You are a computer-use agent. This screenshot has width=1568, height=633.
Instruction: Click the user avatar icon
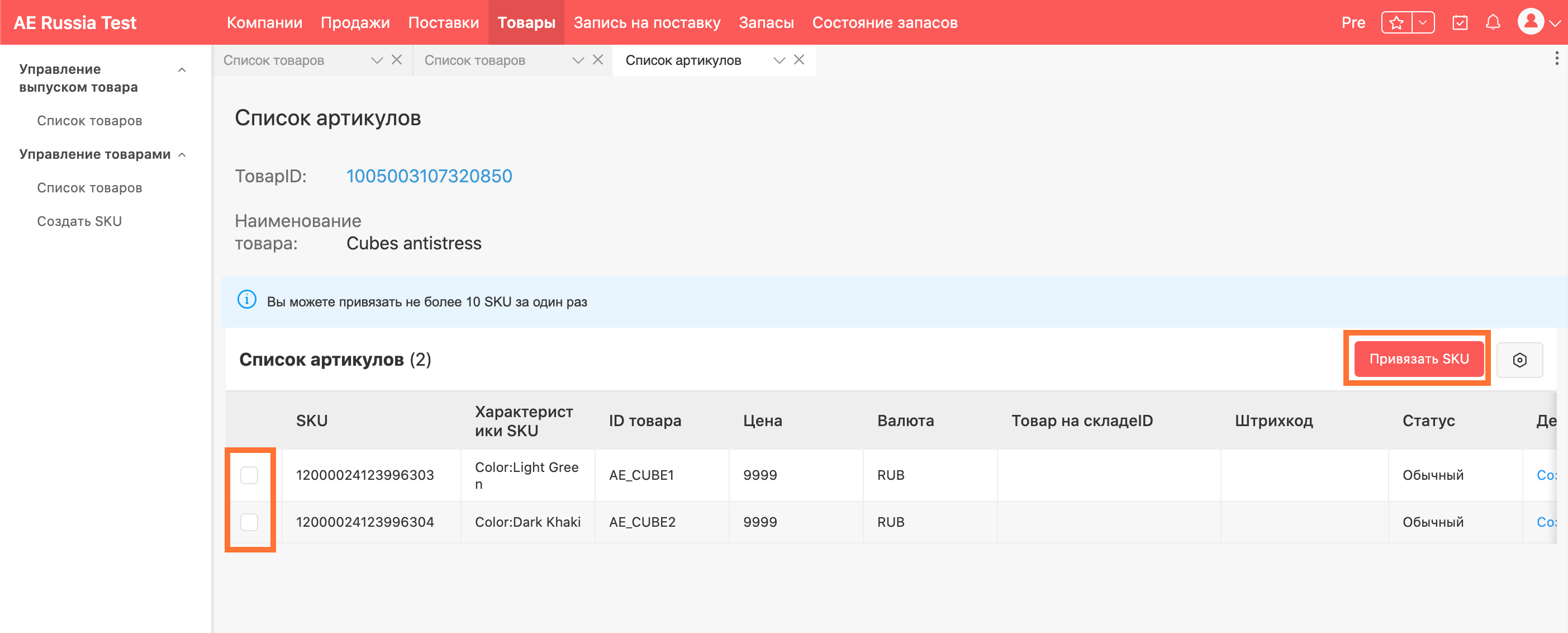1530,22
